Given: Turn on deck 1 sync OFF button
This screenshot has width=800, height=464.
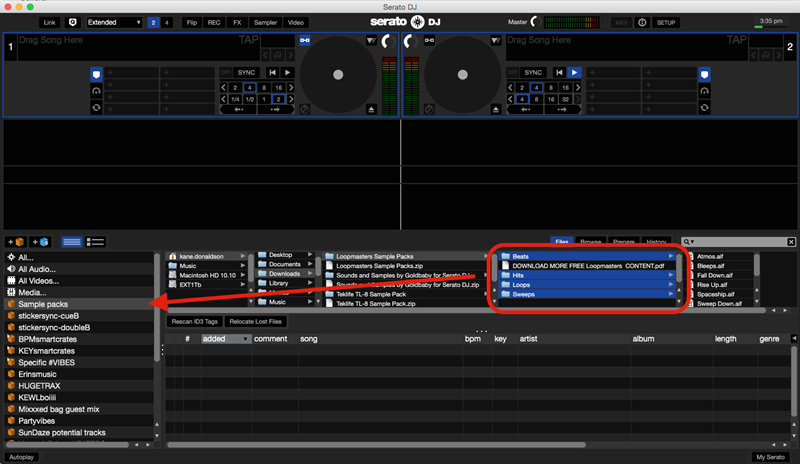Looking at the screenshot, I should point(226,72).
